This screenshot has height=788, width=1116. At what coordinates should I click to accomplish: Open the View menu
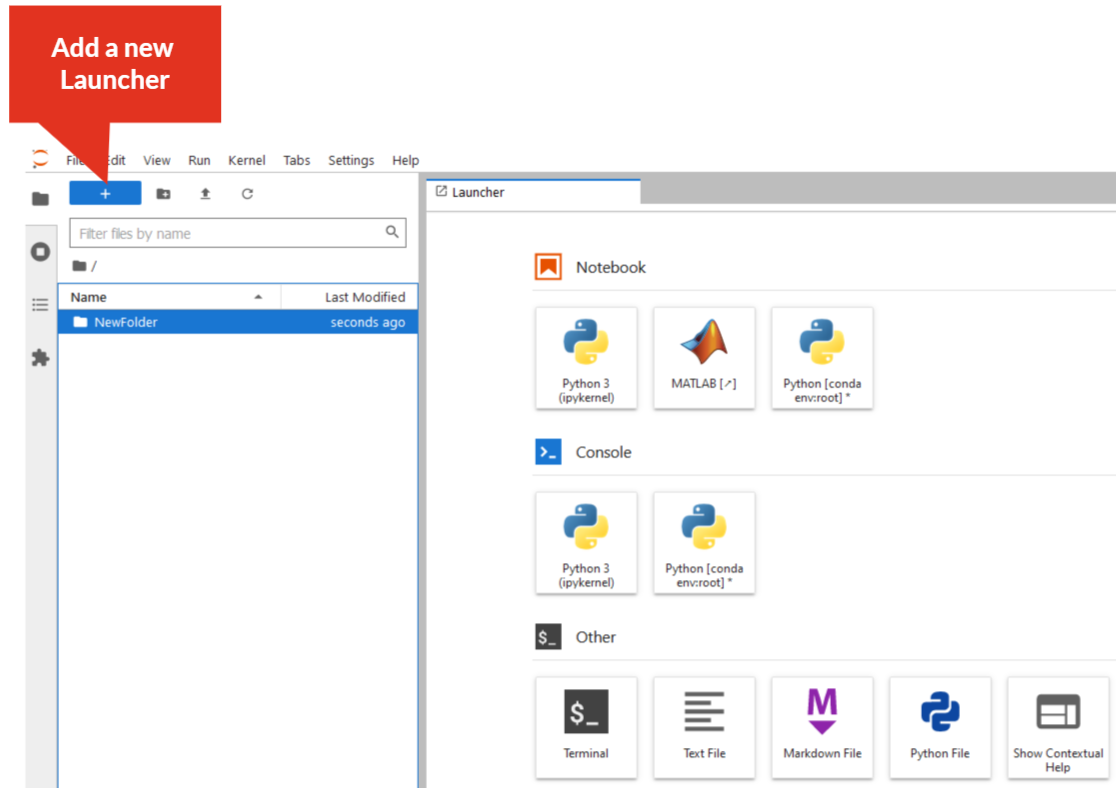[x=157, y=160]
